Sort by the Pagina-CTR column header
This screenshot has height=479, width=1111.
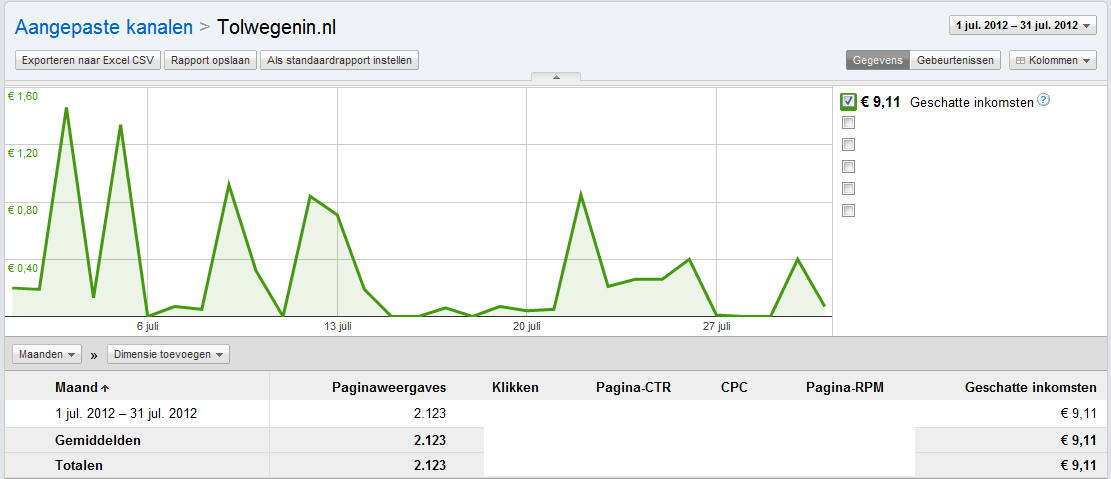(x=633, y=388)
